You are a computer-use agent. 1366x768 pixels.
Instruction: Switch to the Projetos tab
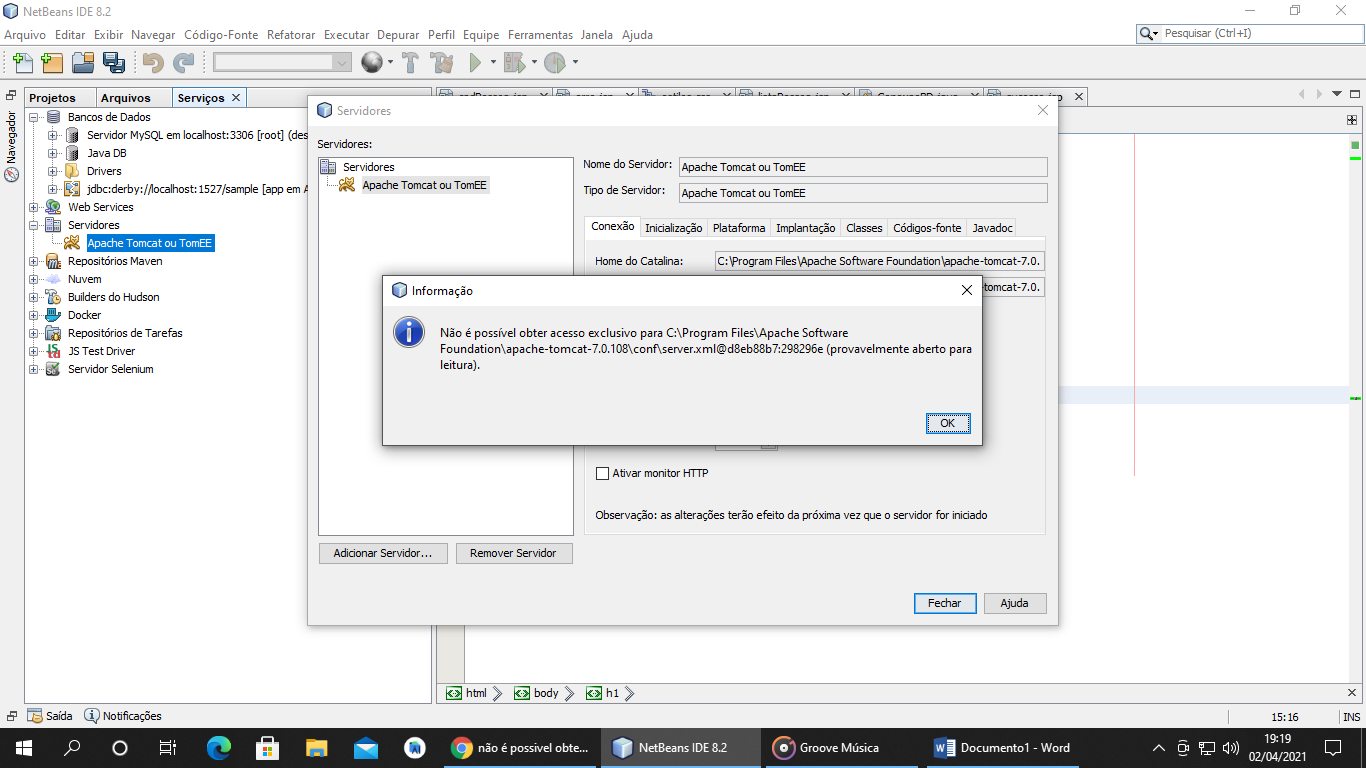coord(52,98)
